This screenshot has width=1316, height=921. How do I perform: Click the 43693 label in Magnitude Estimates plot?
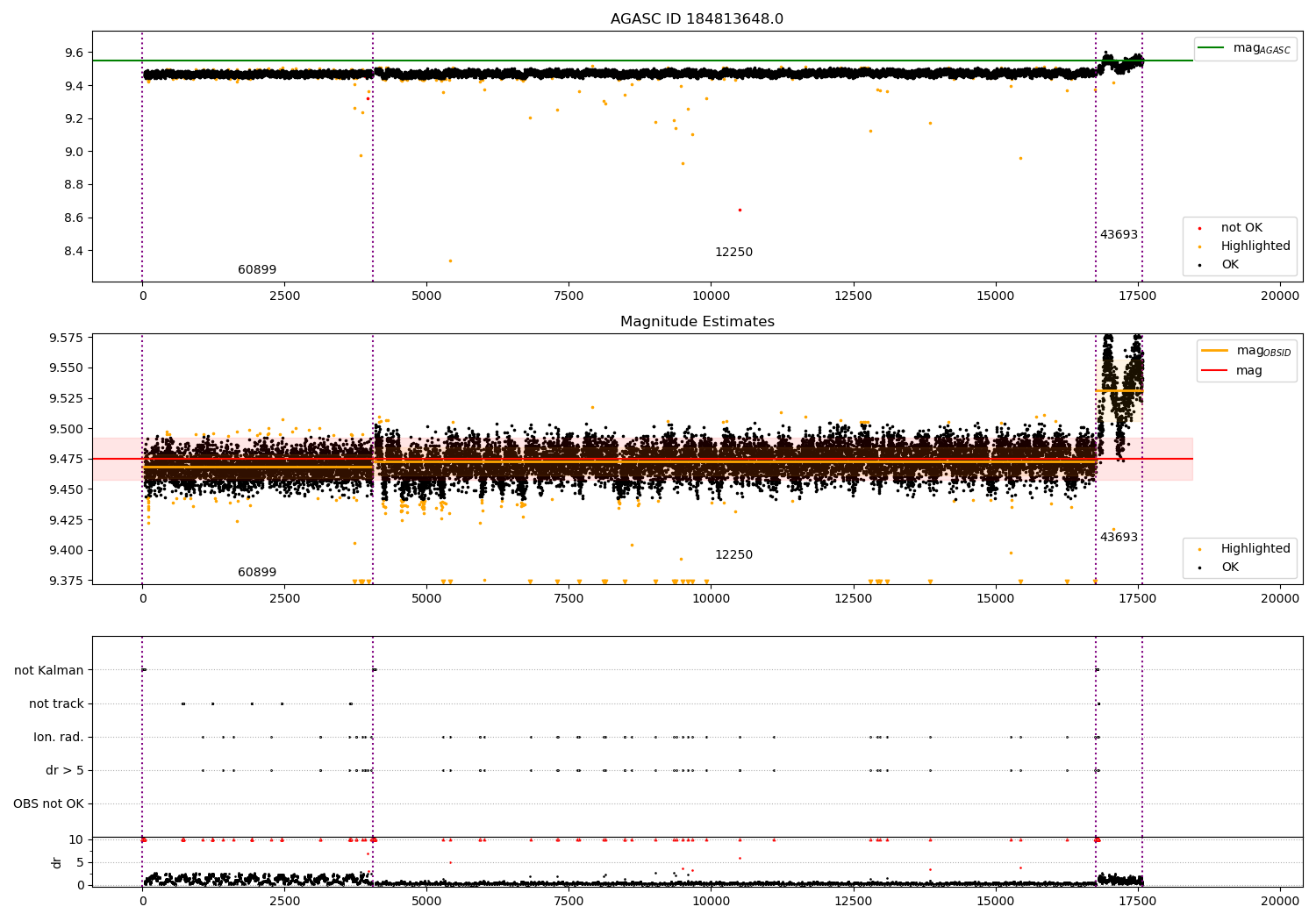click(x=1119, y=538)
